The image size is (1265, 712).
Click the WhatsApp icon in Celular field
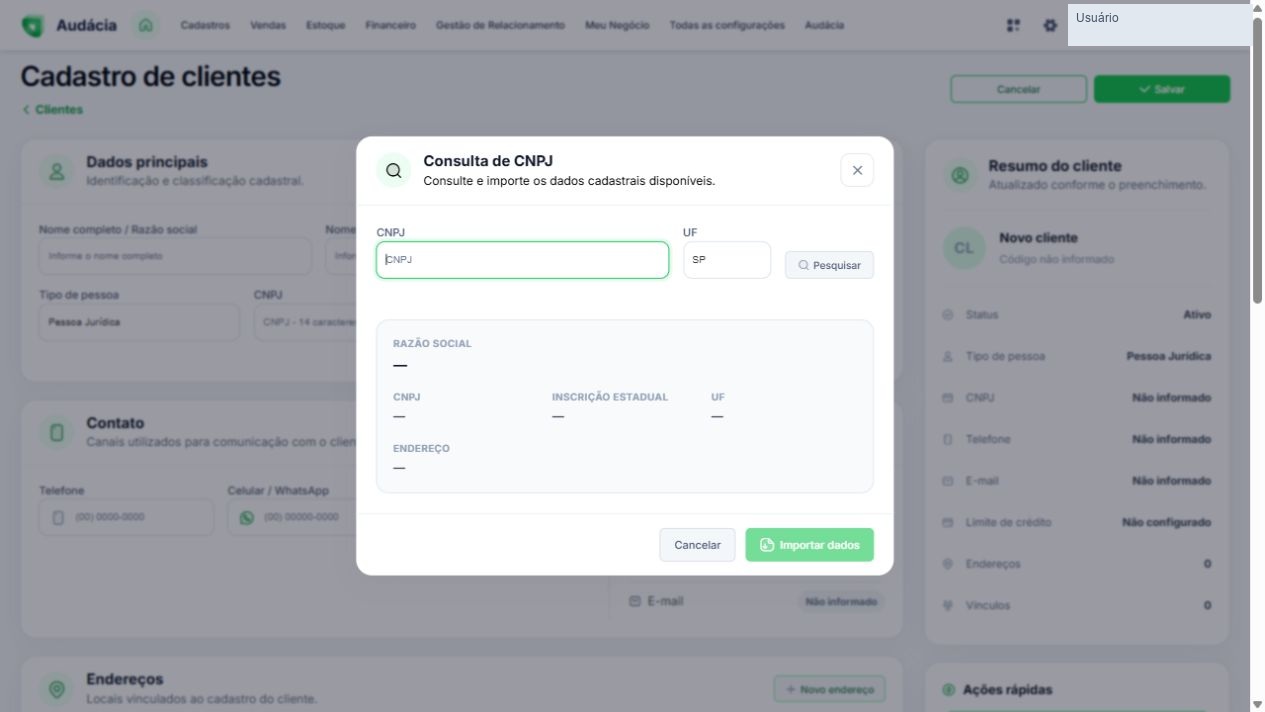pyautogui.click(x=247, y=517)
